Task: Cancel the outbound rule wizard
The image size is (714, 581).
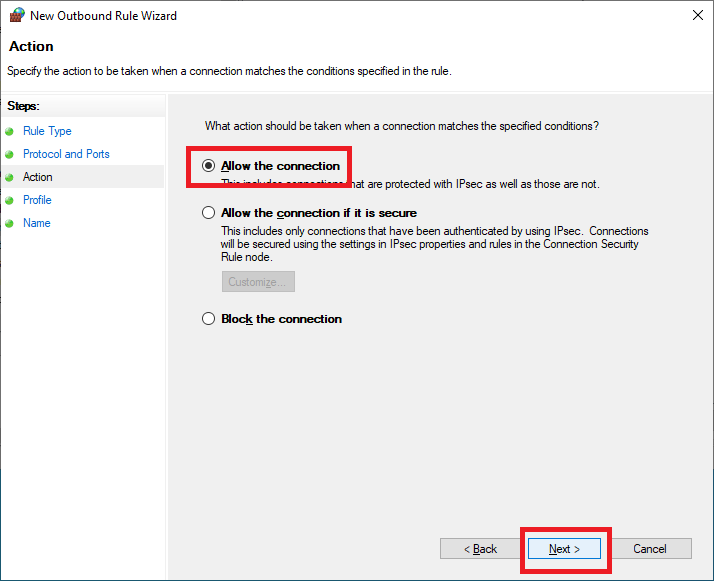Action: [x=650, y=549]
